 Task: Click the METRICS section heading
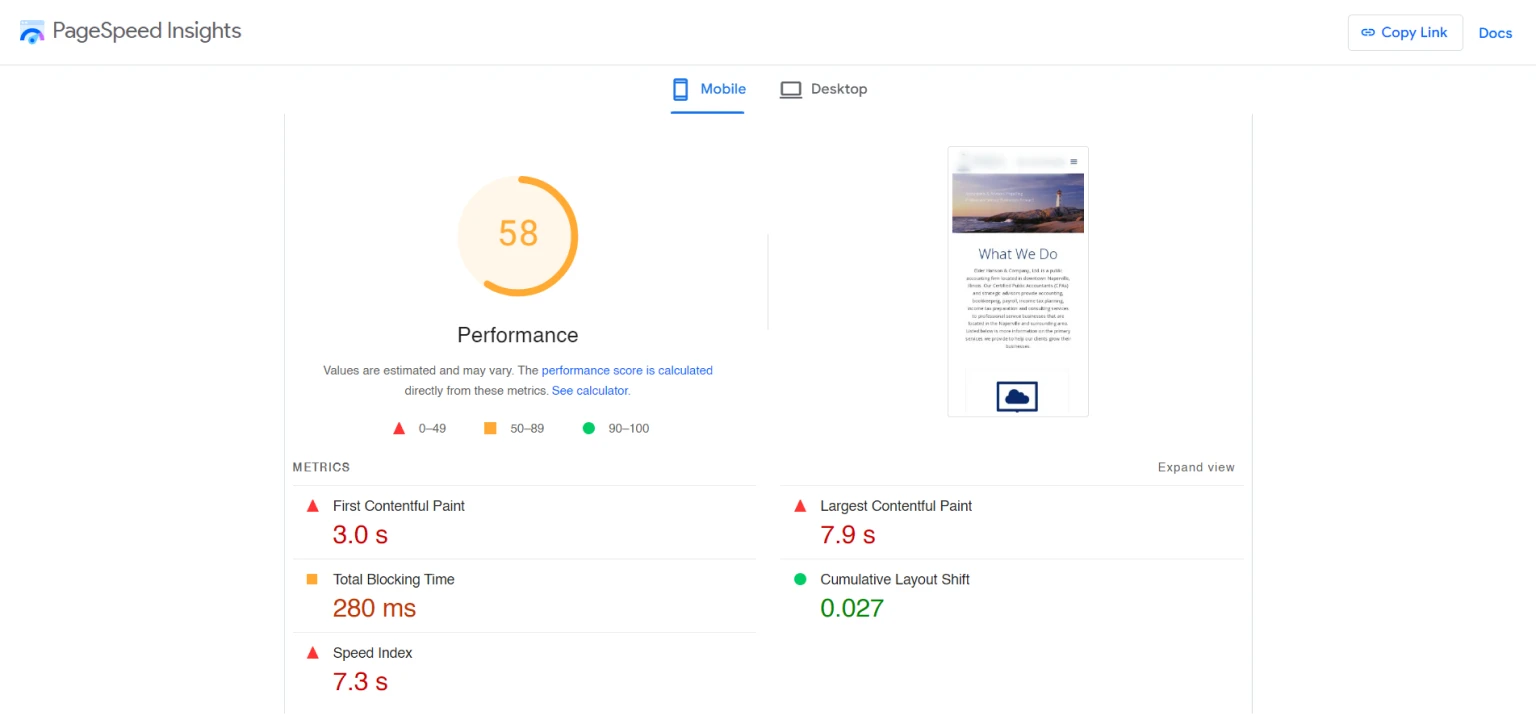click(x=321, y=467)
